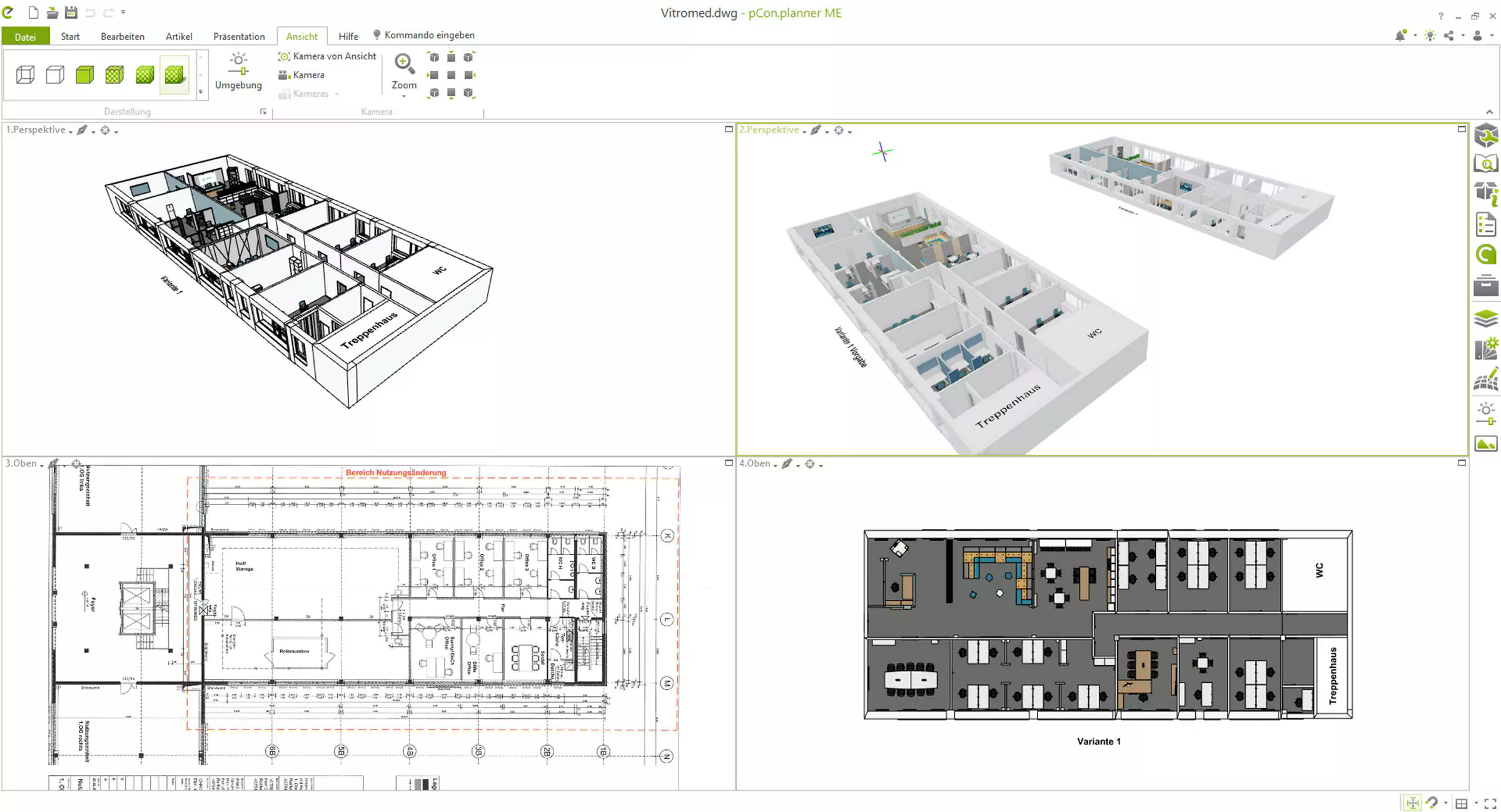Viewport: 1501px width, 812px height.
Task: Open the catalog search book icon
Action: (1486, 164)
